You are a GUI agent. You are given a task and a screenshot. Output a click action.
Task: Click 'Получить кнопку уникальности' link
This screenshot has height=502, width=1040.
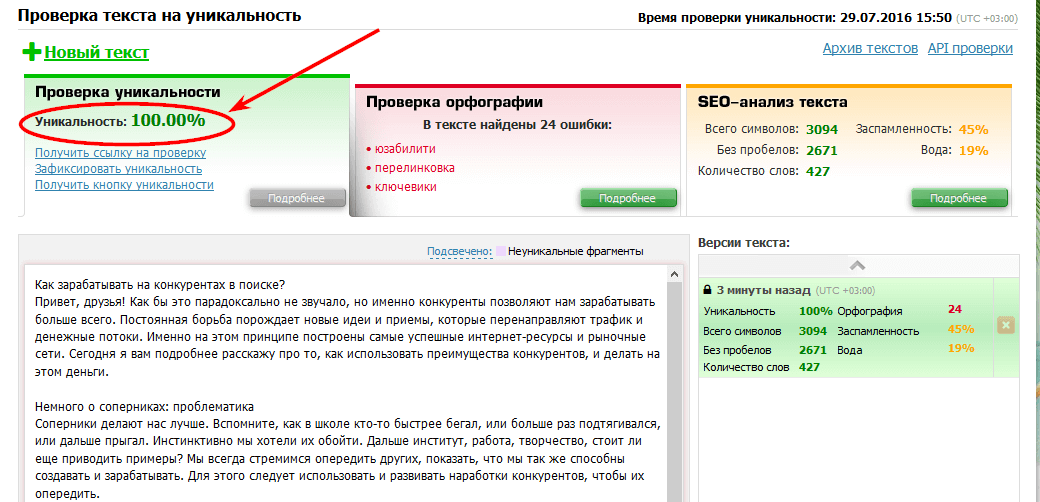124,185
